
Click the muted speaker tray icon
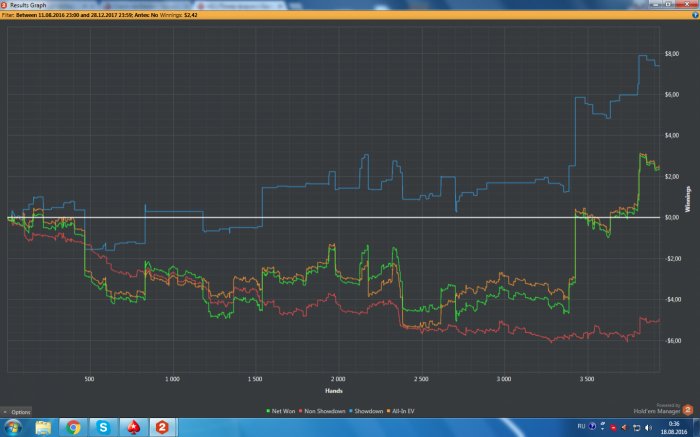624,428
